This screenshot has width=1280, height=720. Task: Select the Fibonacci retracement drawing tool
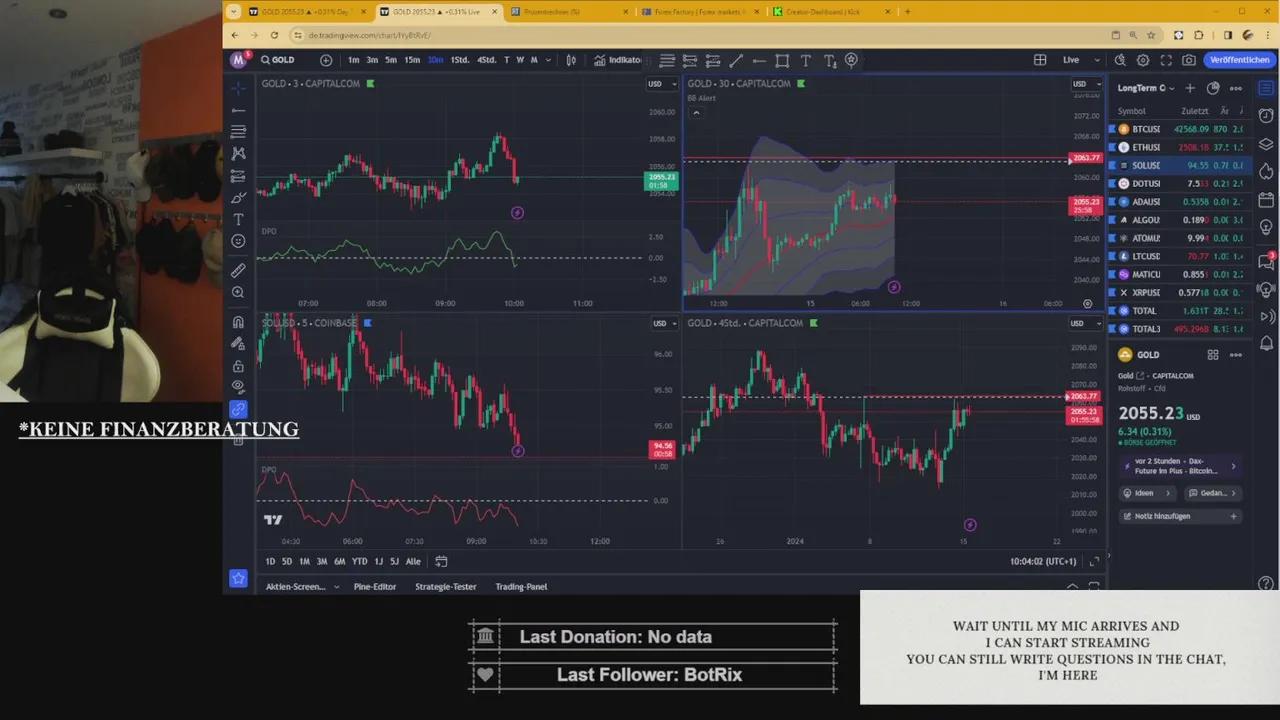click(238, 132)
